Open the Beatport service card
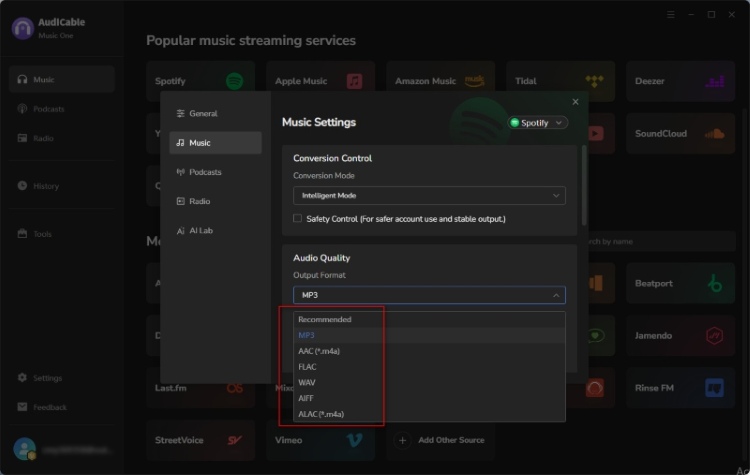The image size is (750, 475). coord(680,283)
